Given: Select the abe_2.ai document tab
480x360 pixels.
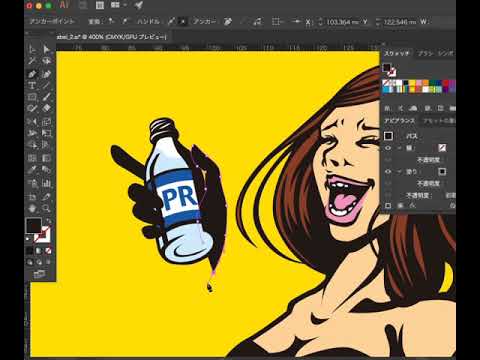Looking at the screenshot, I should pos(111,37).
